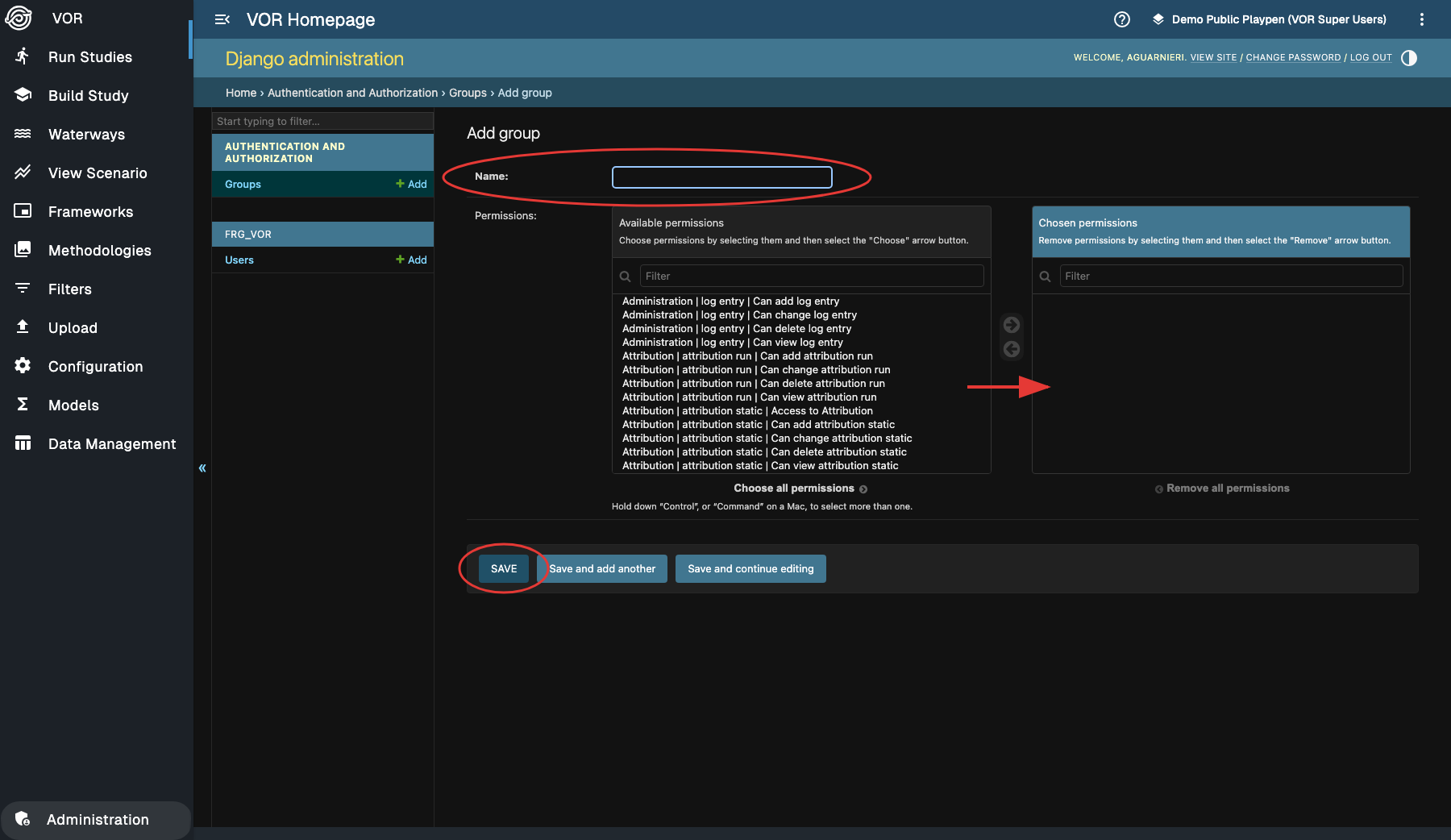Click the Configuration gear icon

pos(23,366)
